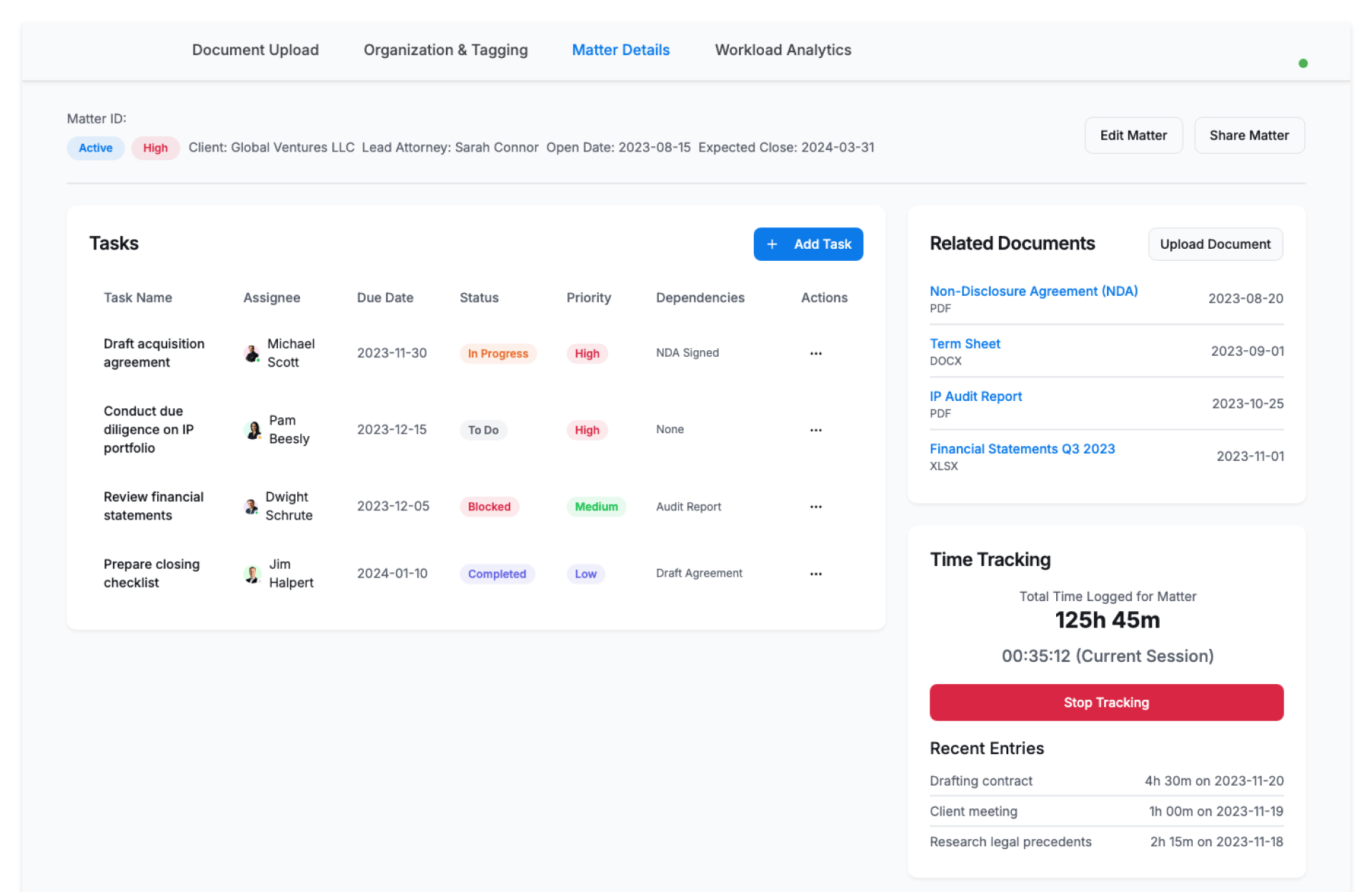The width and height of the screenshot is (1372, 892).
Task: Click Pam Beesly's avatar icon
Action: click(x=253, y=430)
